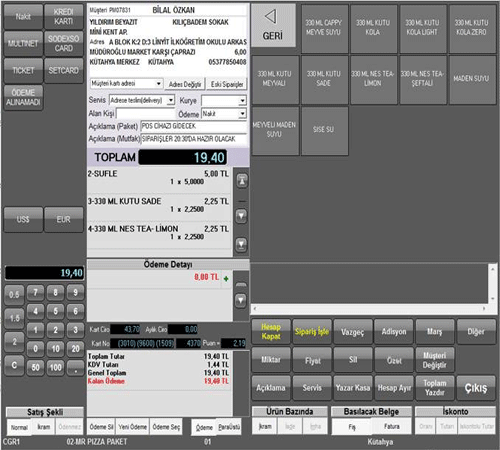
Task: Switch to Fatura print document
Action: (x=392, y=426)
